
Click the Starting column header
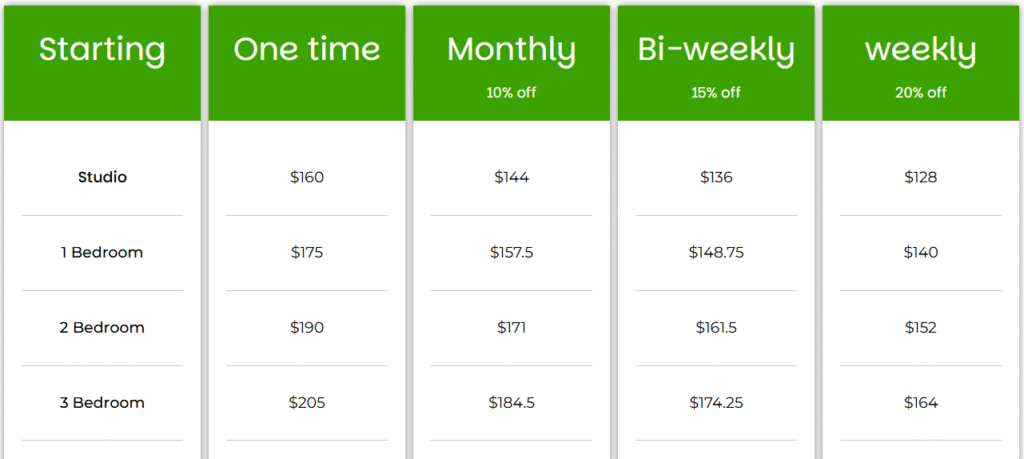pos(102,50)
